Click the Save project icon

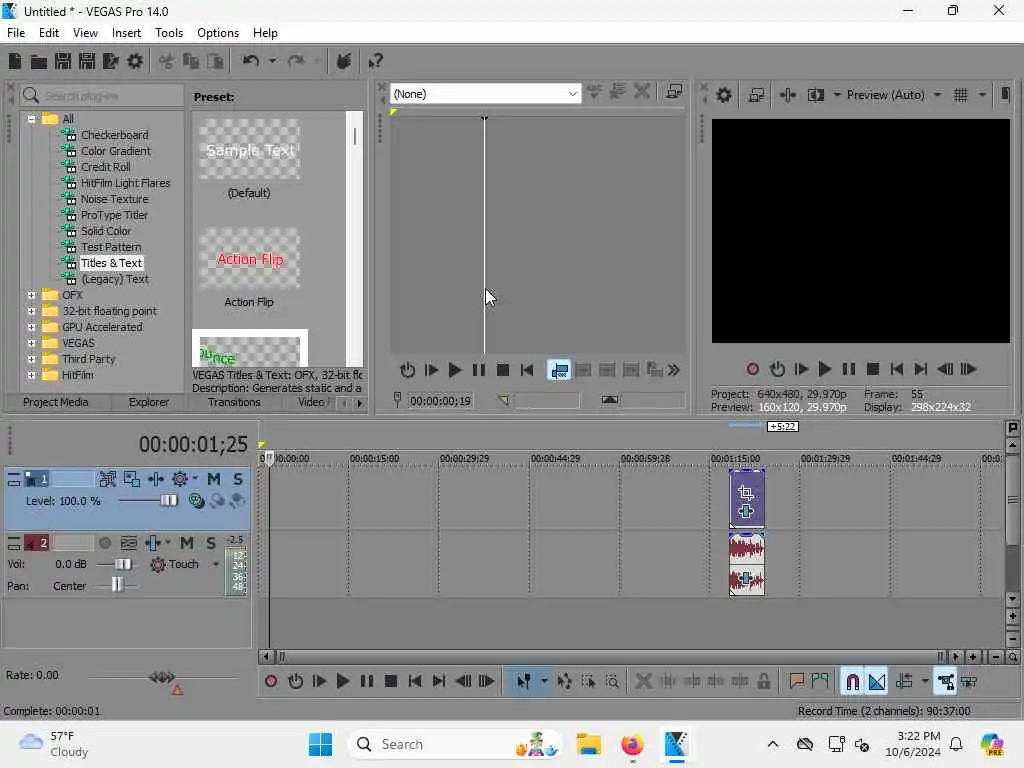[63, 61]
